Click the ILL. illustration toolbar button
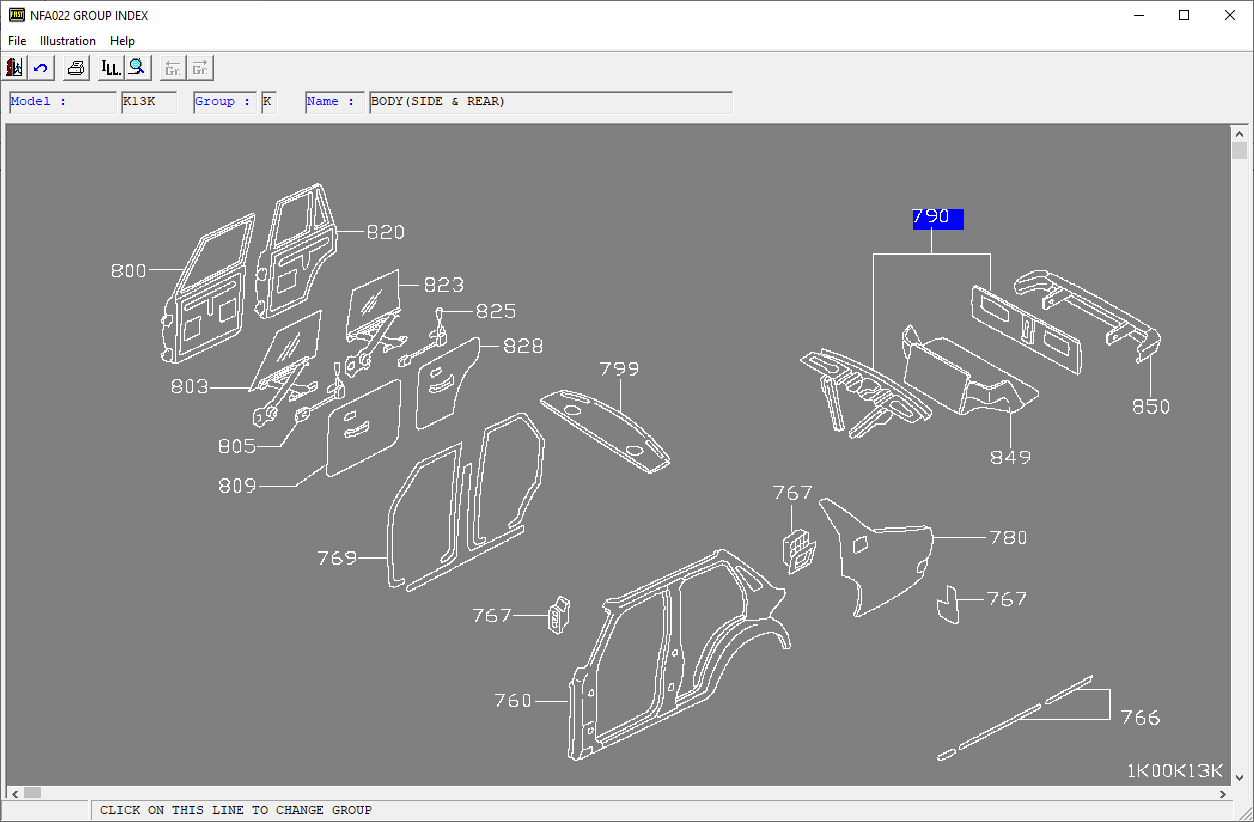 [111, 68]
